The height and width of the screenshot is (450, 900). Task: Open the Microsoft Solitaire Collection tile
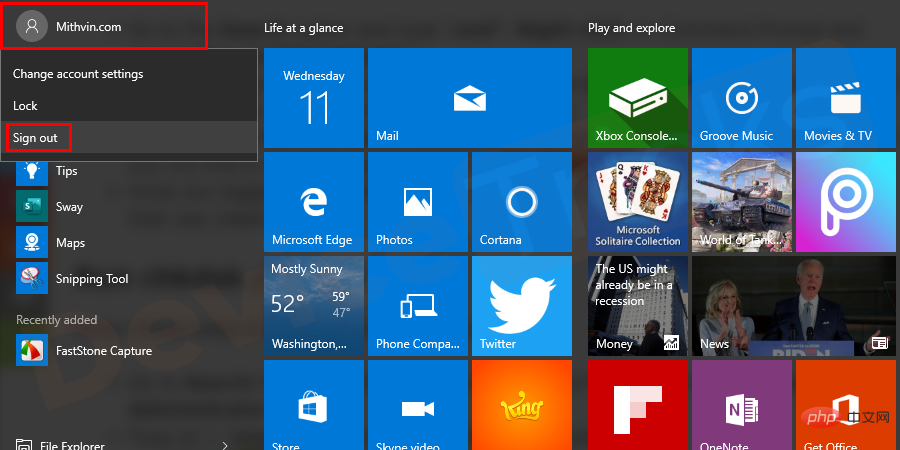pyautogui.click(x=638, y=202)
